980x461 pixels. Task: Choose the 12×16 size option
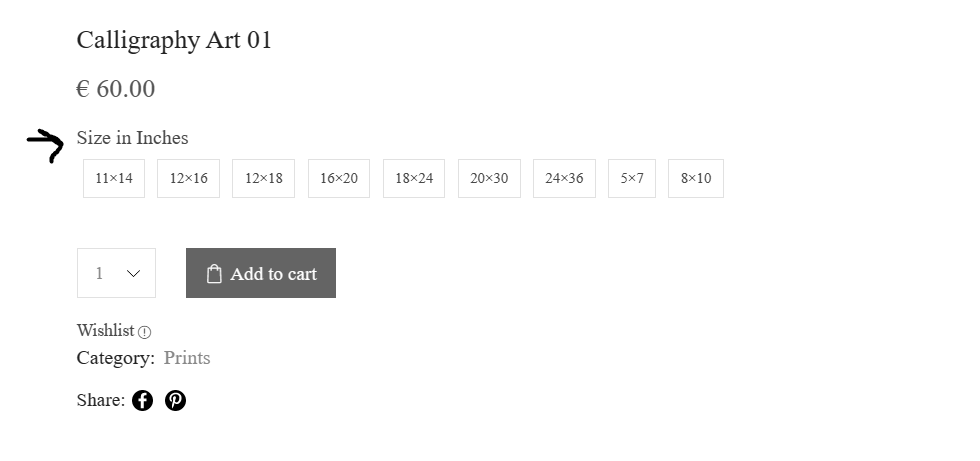[x=188, y=179]
